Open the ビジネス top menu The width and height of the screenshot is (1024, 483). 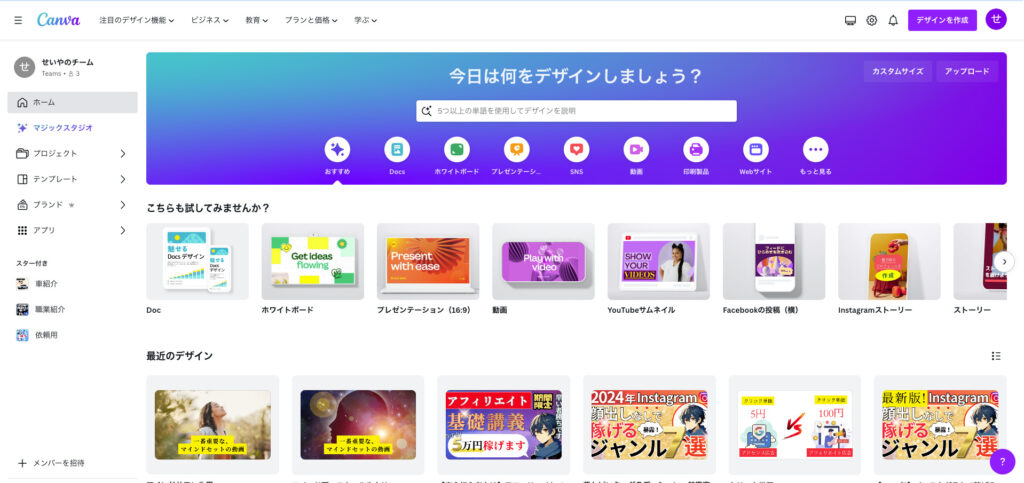[210, 20]
